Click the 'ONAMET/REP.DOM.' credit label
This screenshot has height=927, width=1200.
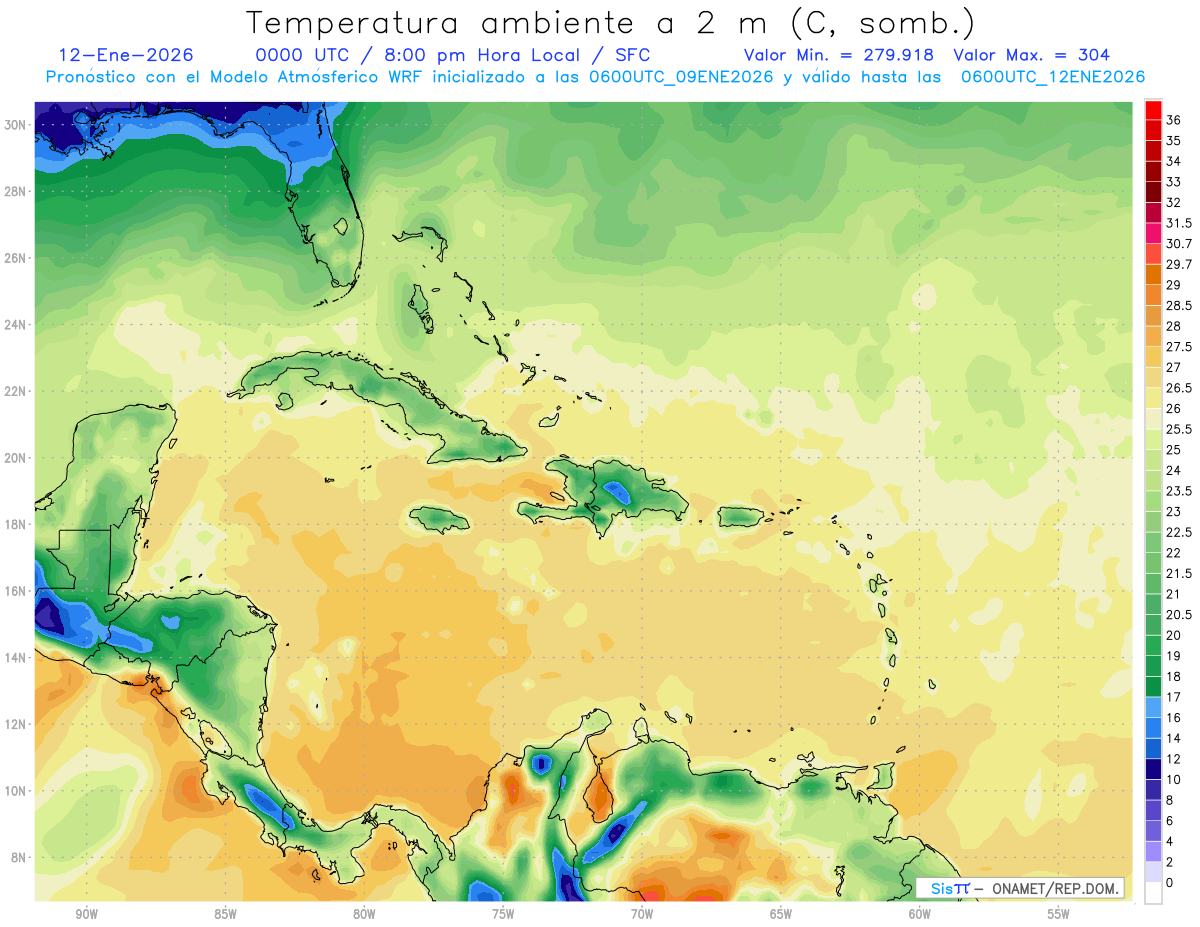pyautogui.click(x=1056, y=888)
